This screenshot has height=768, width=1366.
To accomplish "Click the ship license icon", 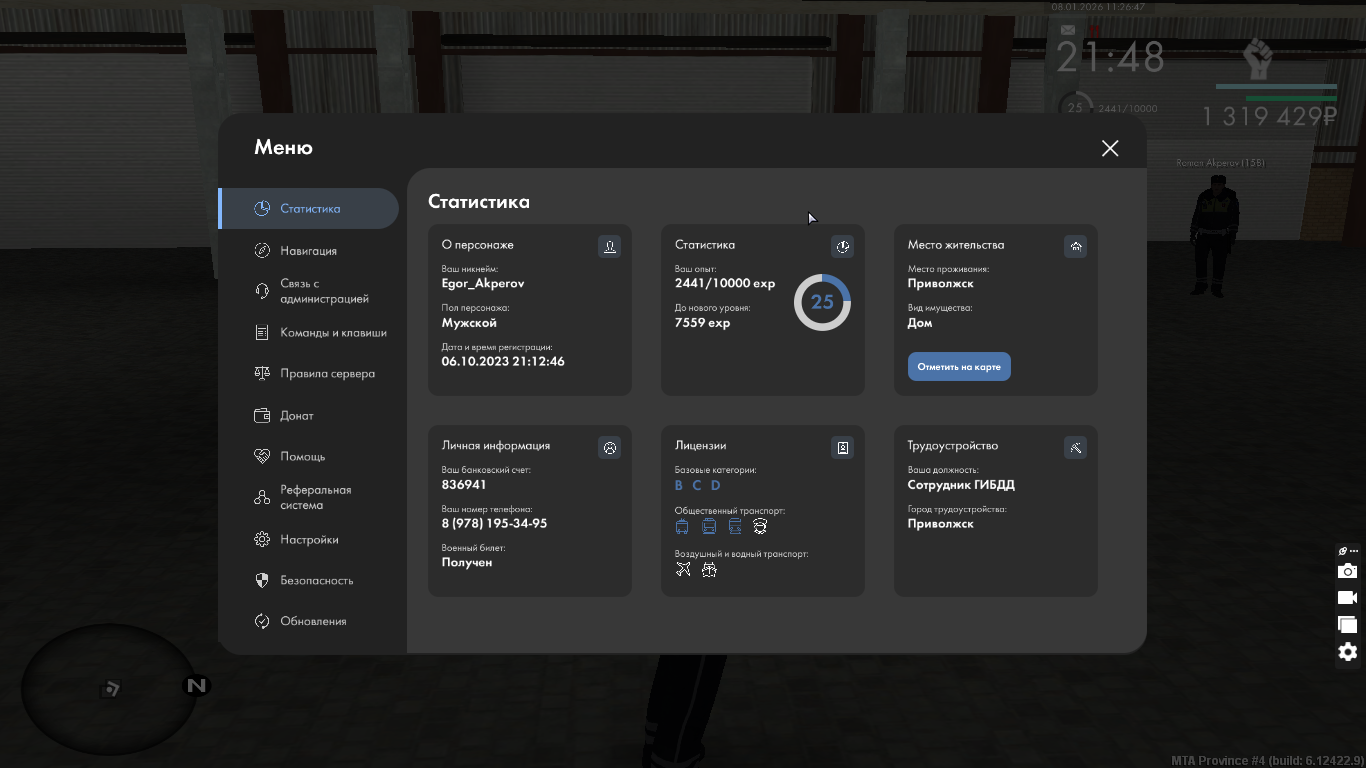I will coord(709,570).
